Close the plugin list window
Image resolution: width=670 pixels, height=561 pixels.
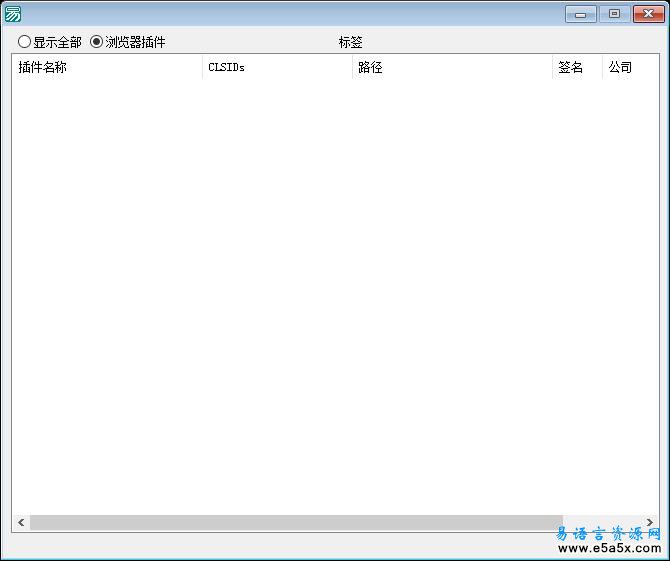[x=649, y=14]
